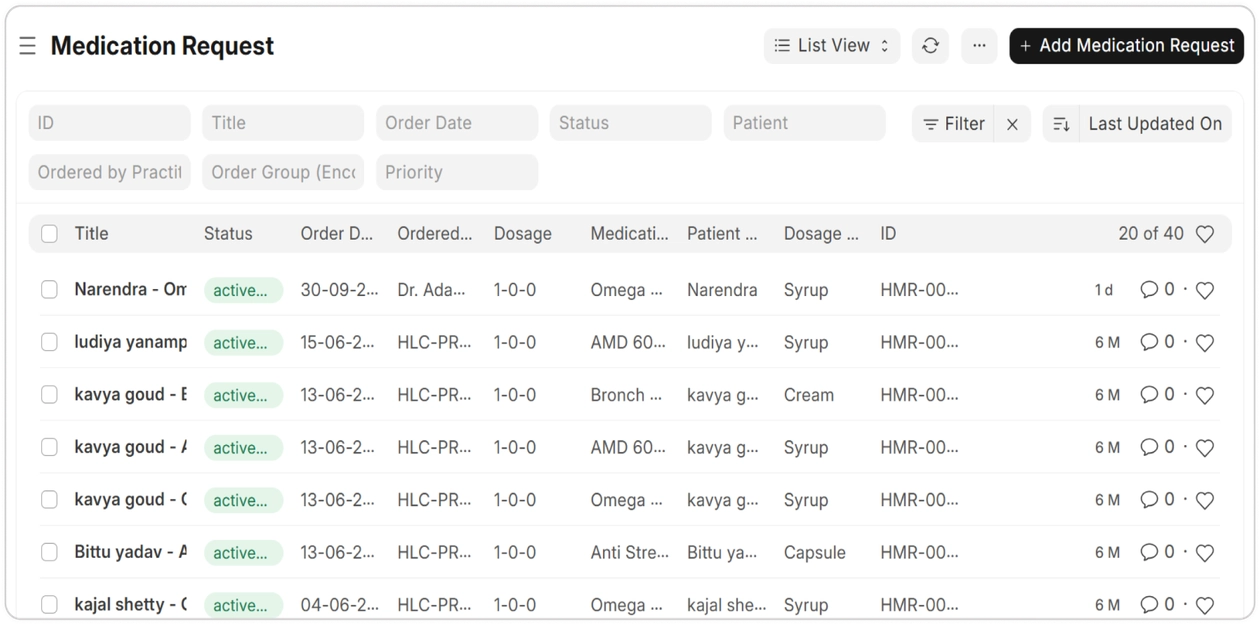
Task: Check the Narendra row checkbox
Action: (x=49, y=290)
